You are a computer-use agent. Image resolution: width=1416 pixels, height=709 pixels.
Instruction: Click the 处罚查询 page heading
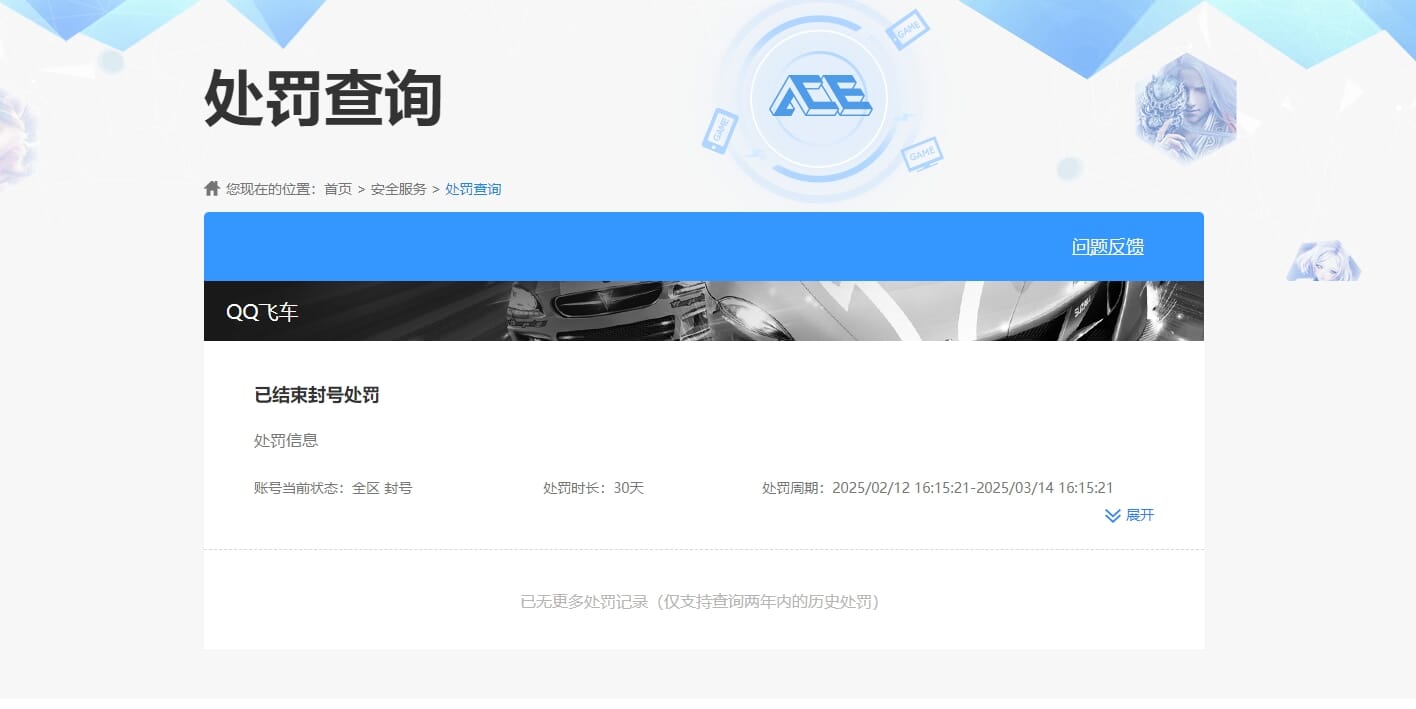click(323, 98)
